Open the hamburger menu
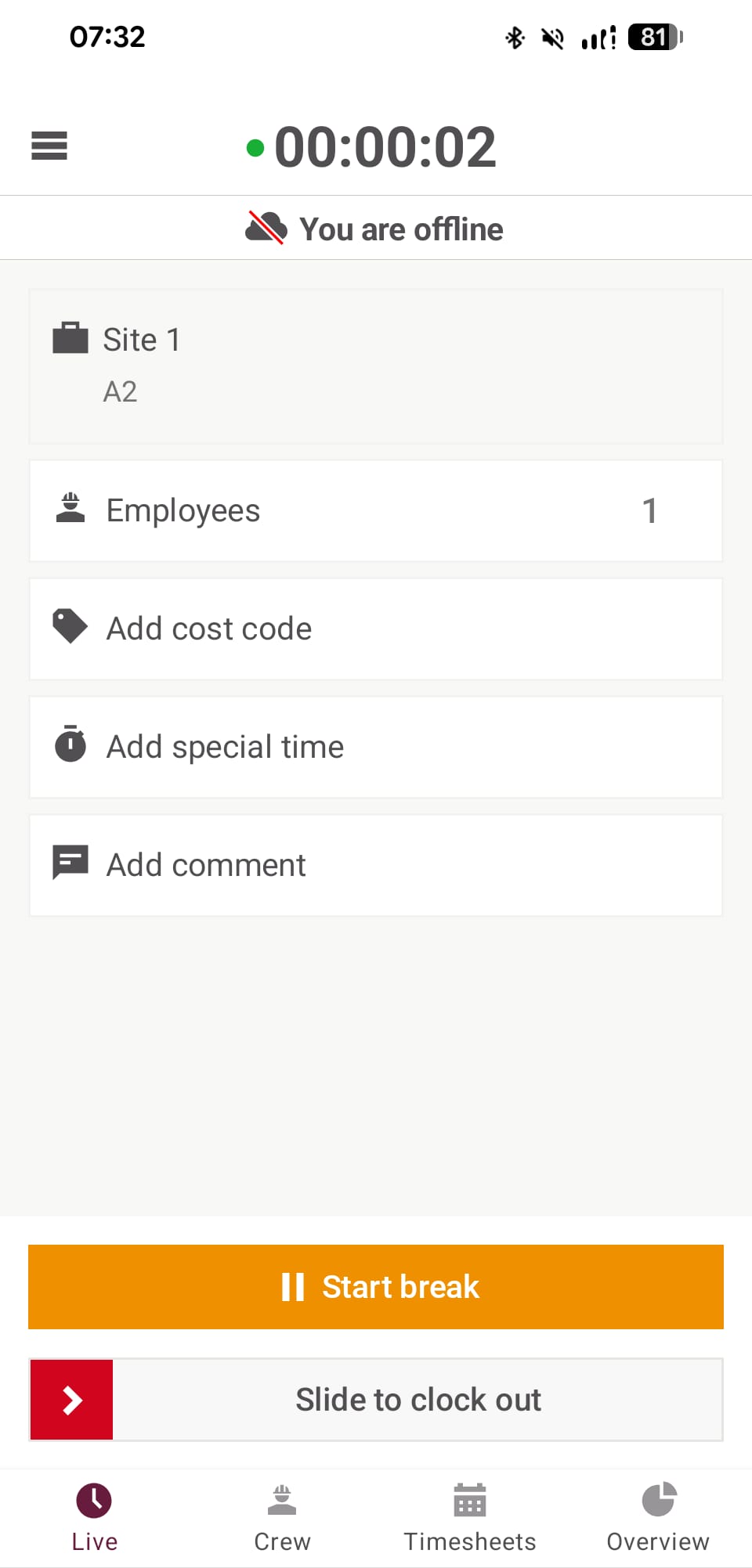This screenshot has height=1568, width=752. (x=49, y=146)
